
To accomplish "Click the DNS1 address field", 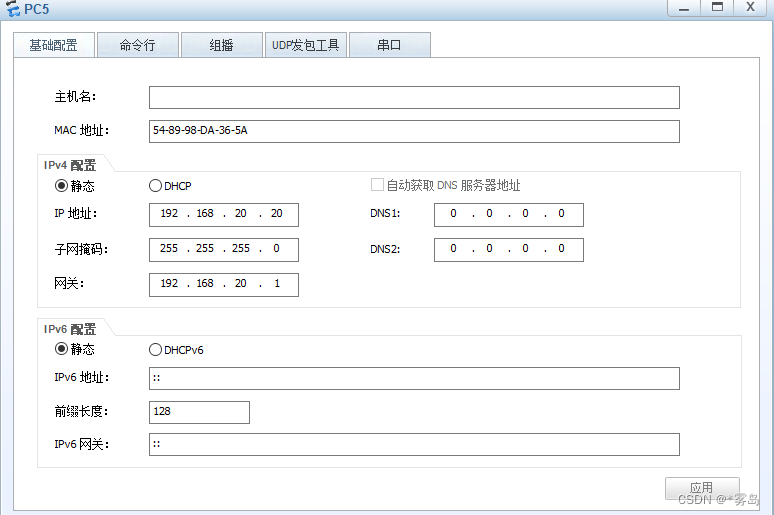I will 508,215.
